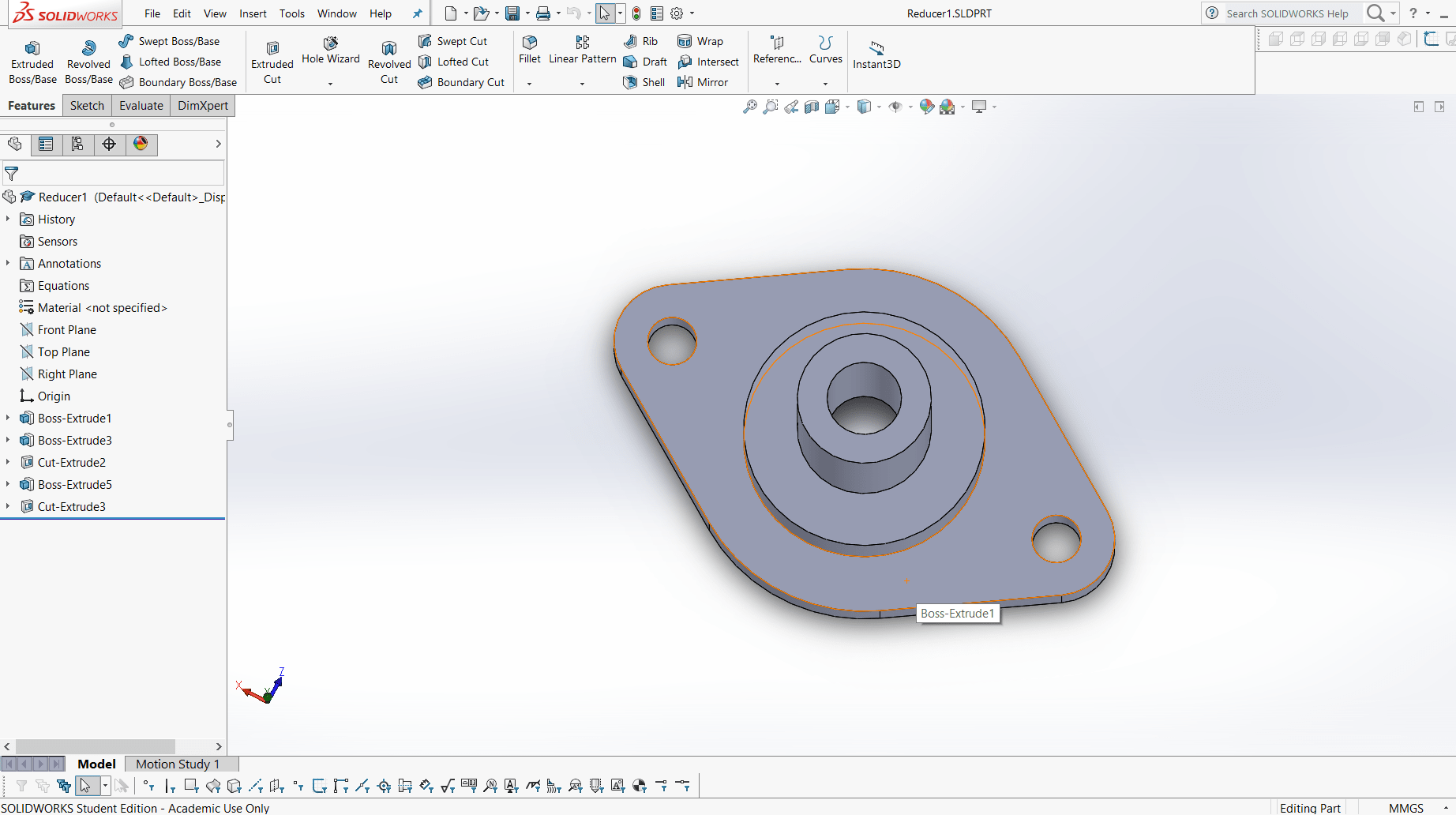Click the Search SOLIDWORKS Help field
The image size is (1456, 815).
[1289, 13]
